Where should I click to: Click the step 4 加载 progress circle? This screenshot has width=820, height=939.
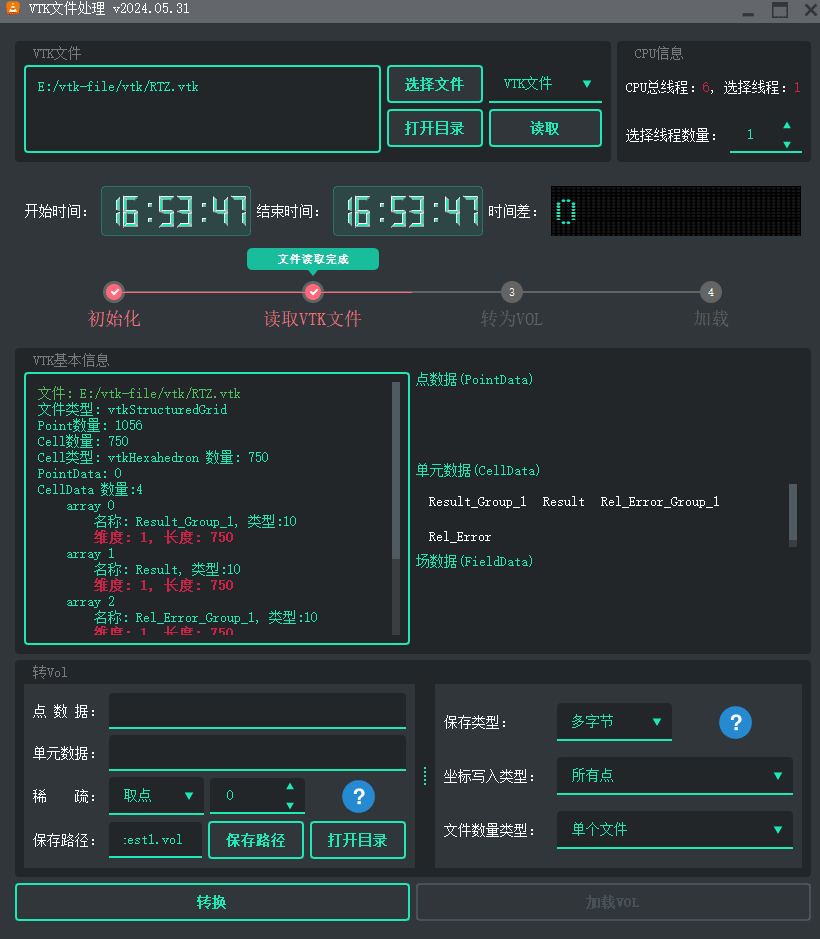coord(710,292)
